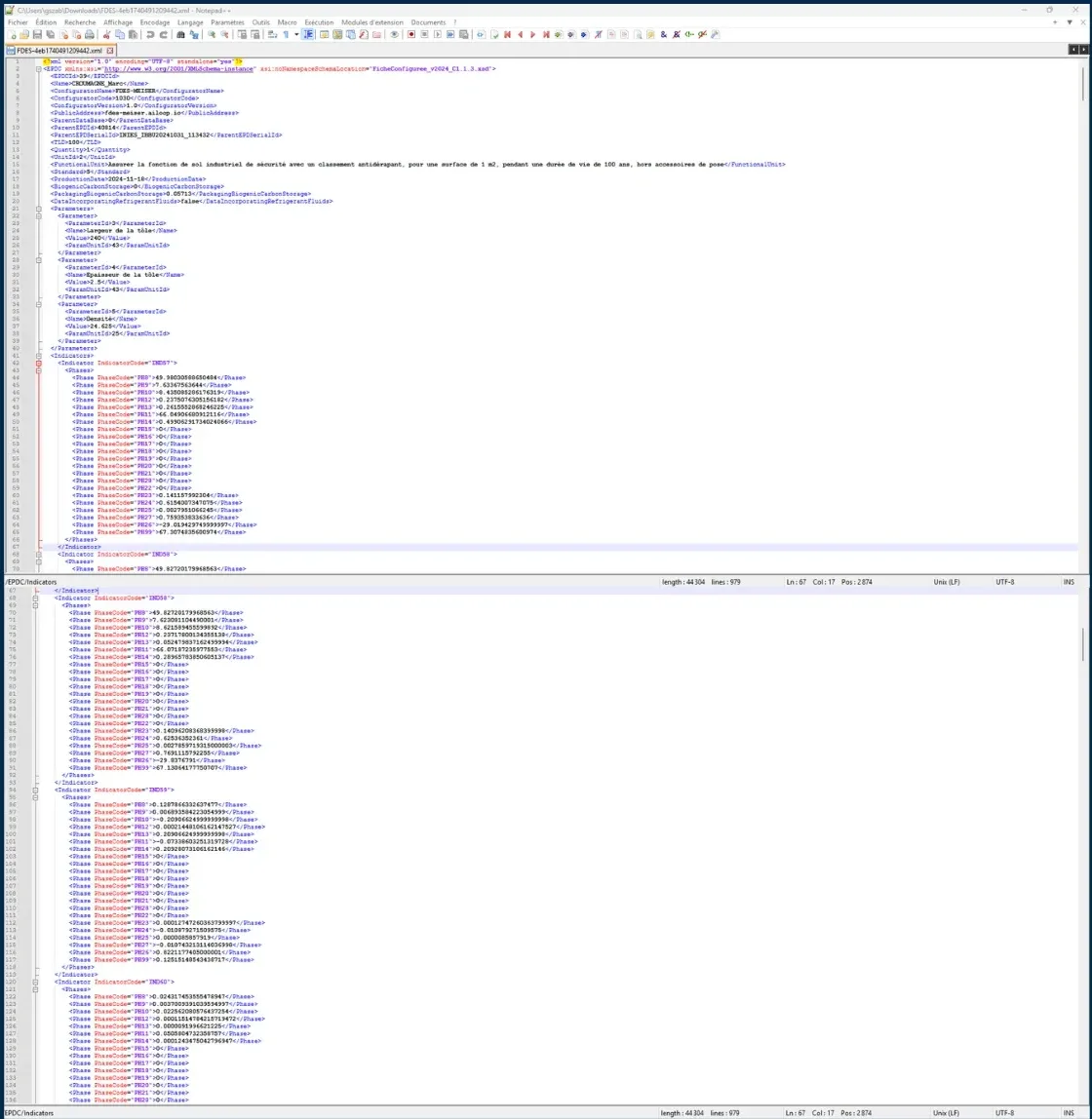Toggle file monitoring eye icon

pyautogui.click(x=394, y=34)
